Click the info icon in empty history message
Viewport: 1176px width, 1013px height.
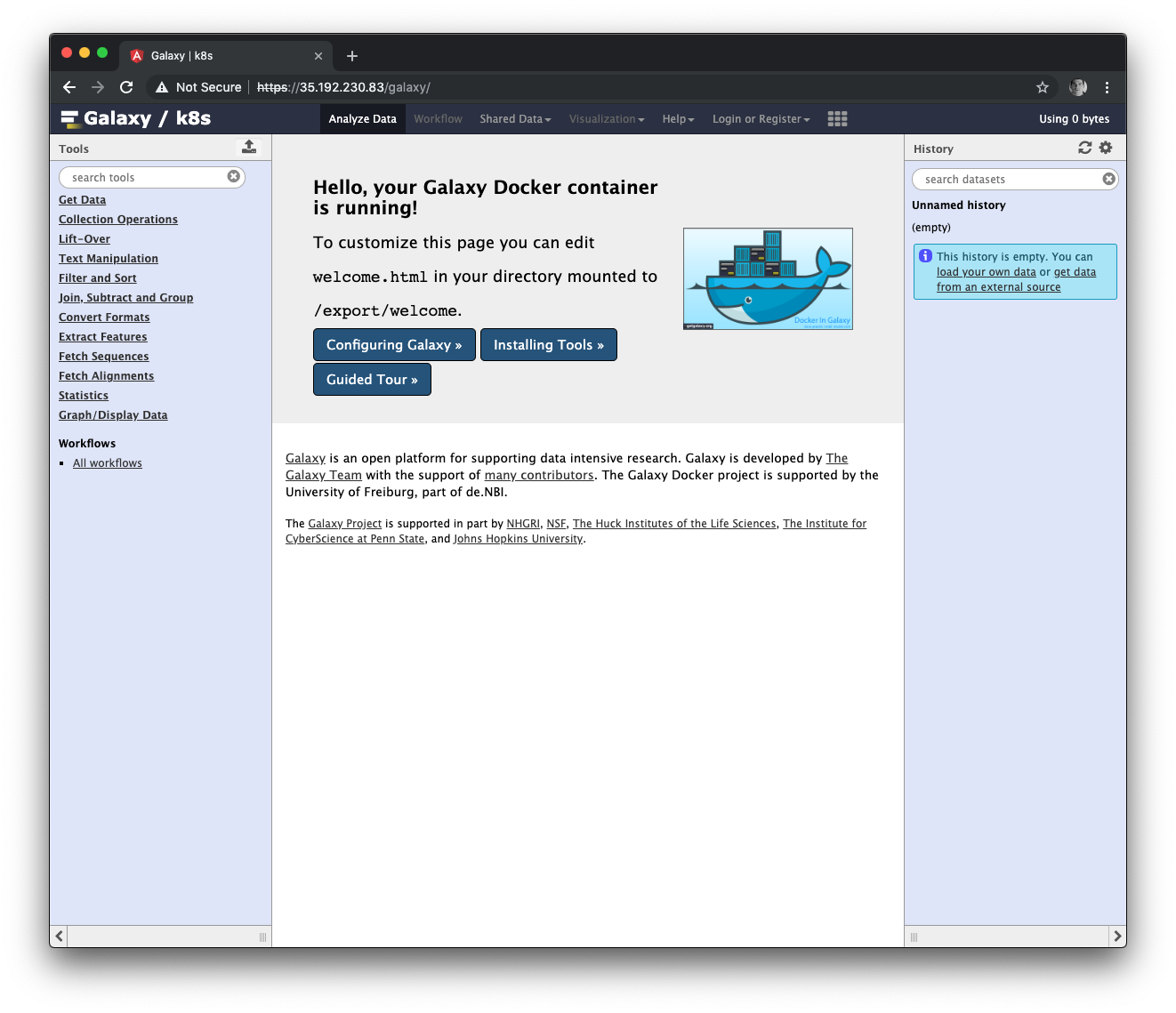[x=925, y=256]
